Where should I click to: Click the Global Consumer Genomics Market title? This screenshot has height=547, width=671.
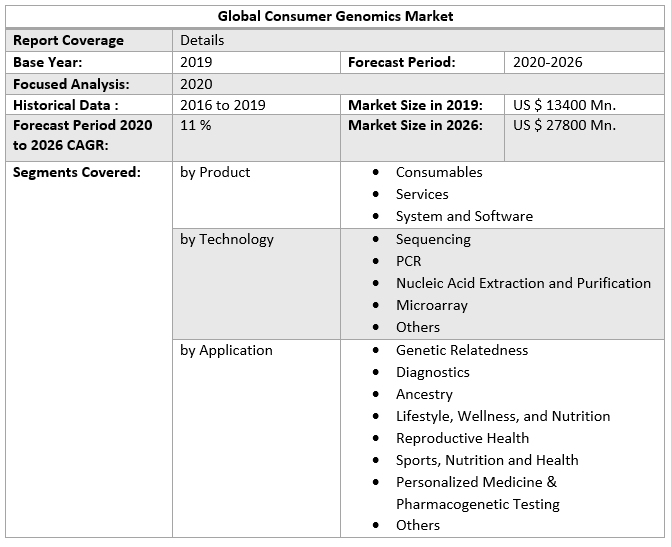[x=335, y=16]
